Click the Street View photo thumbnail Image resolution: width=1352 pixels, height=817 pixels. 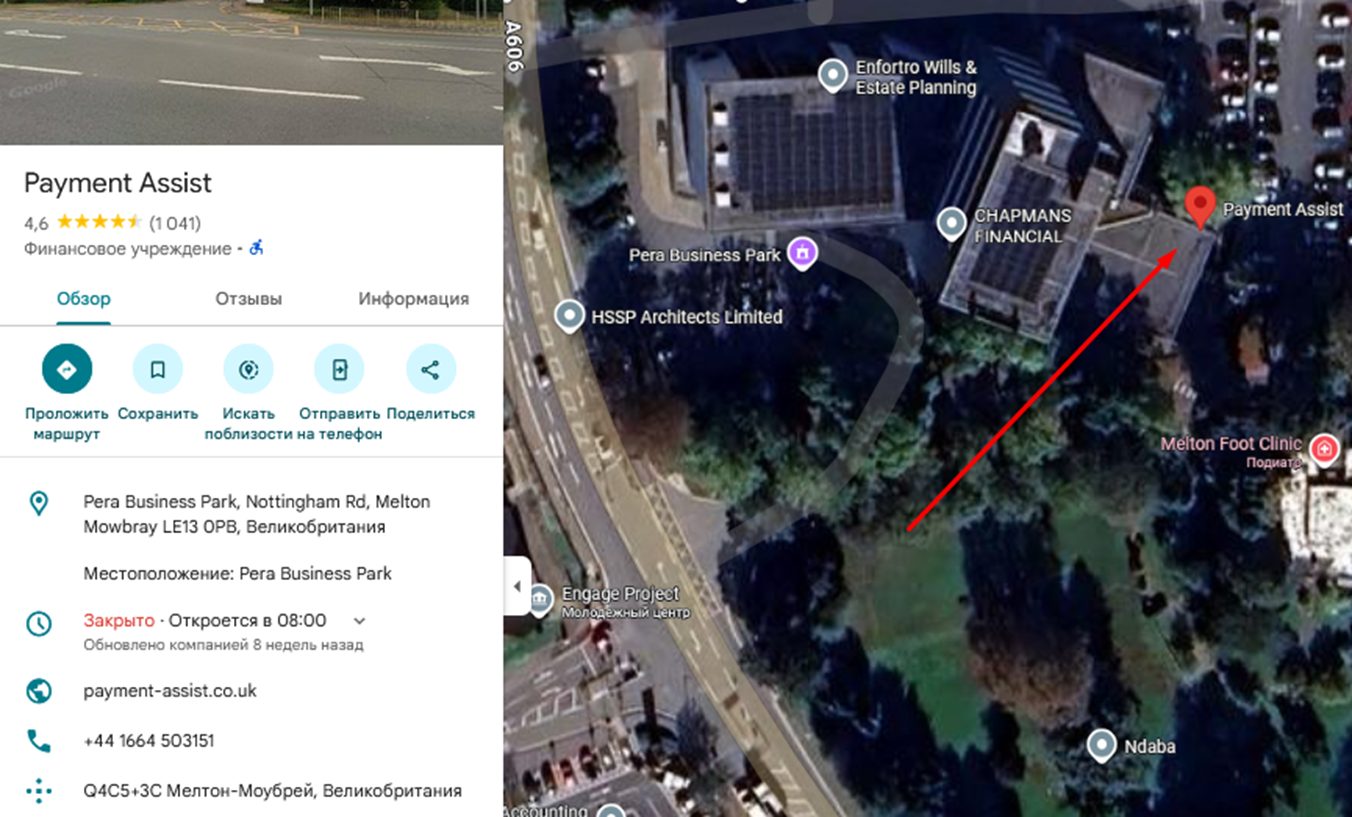(x=251, y=72)
